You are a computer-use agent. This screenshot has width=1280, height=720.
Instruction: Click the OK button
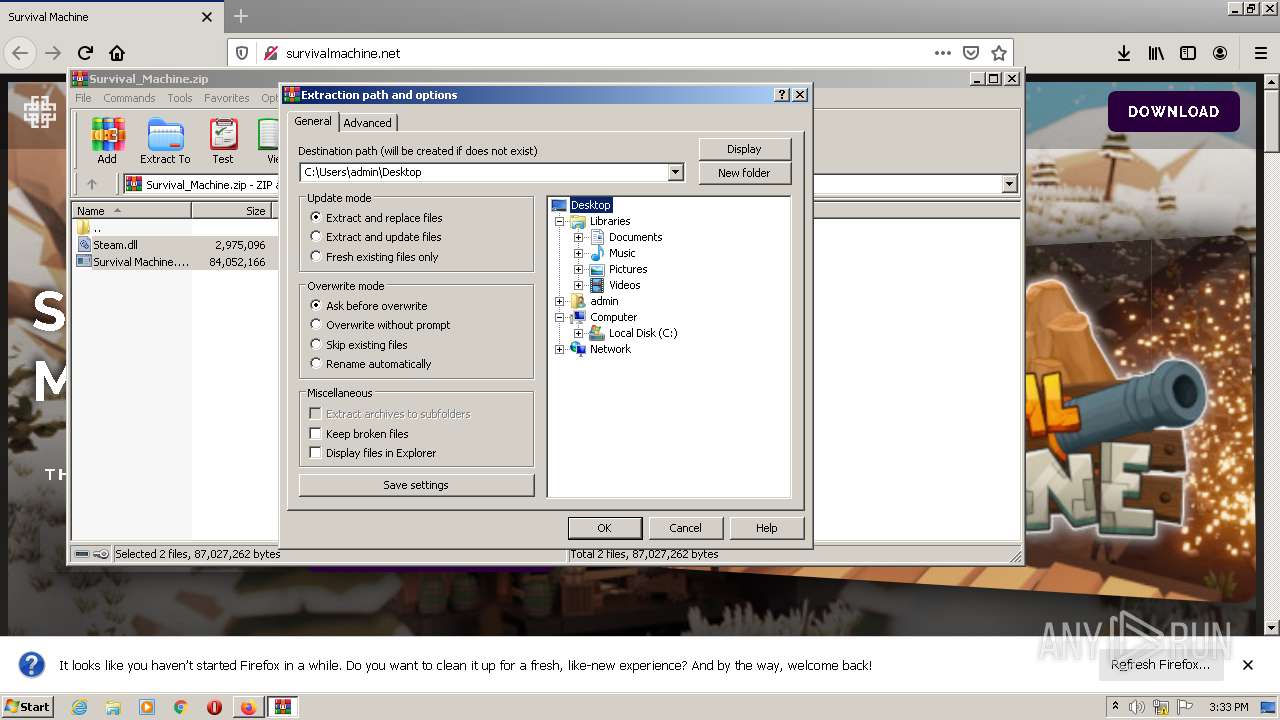604,528
